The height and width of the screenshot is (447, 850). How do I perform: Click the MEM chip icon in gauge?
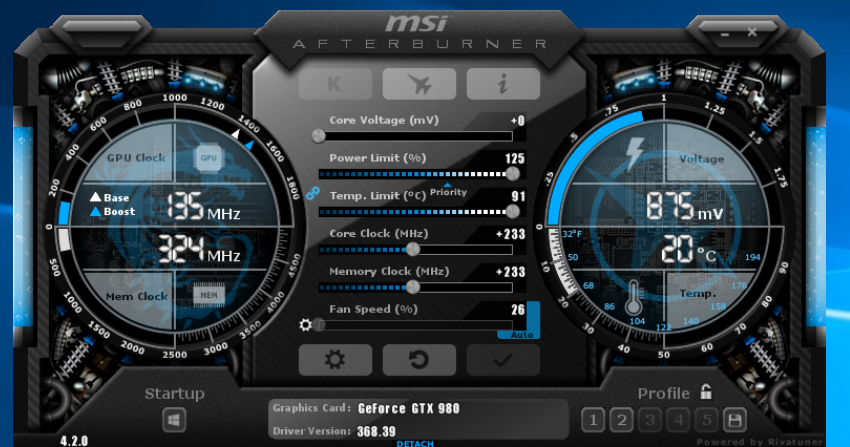pos(209,295)
